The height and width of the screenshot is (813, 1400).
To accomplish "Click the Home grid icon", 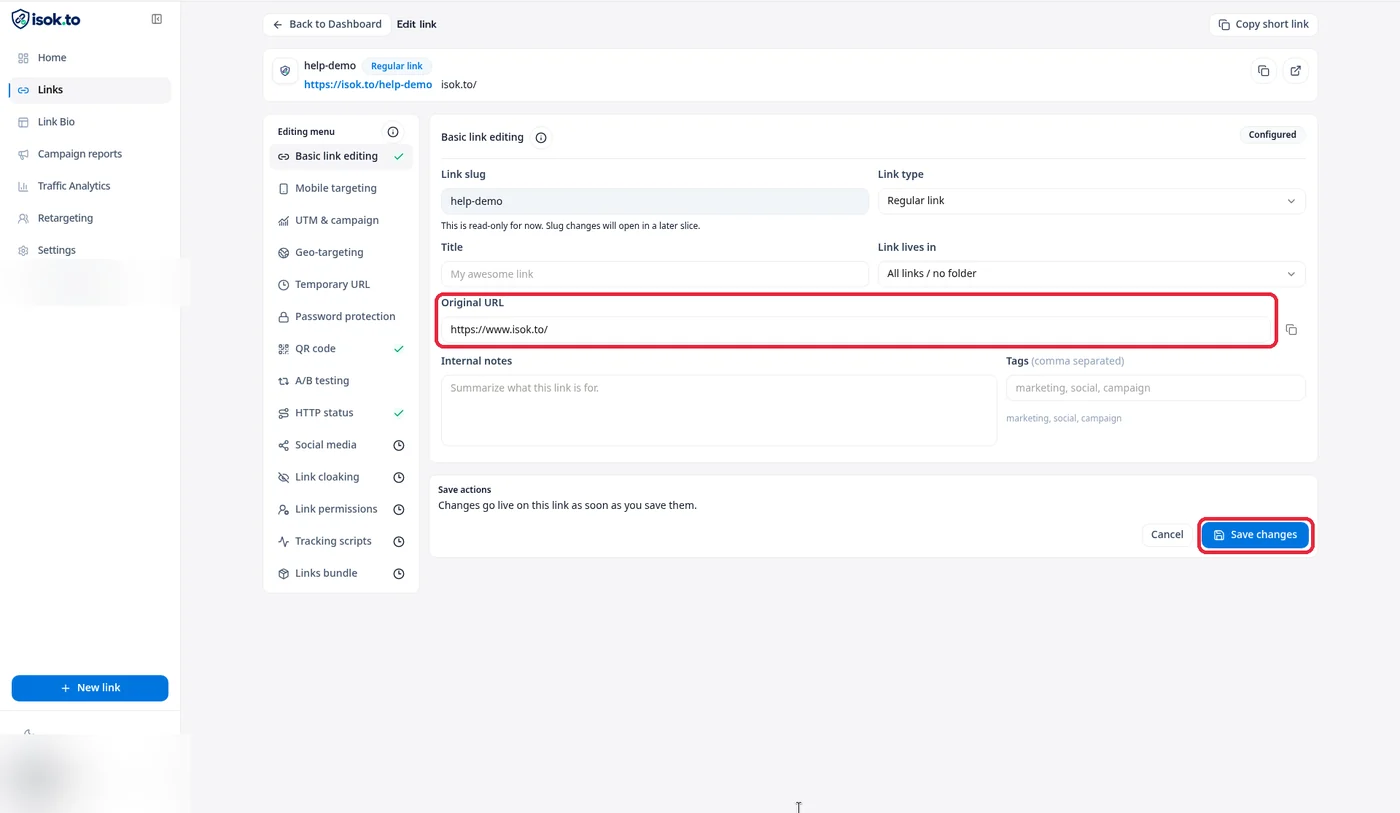I will [x=24, y=58].
